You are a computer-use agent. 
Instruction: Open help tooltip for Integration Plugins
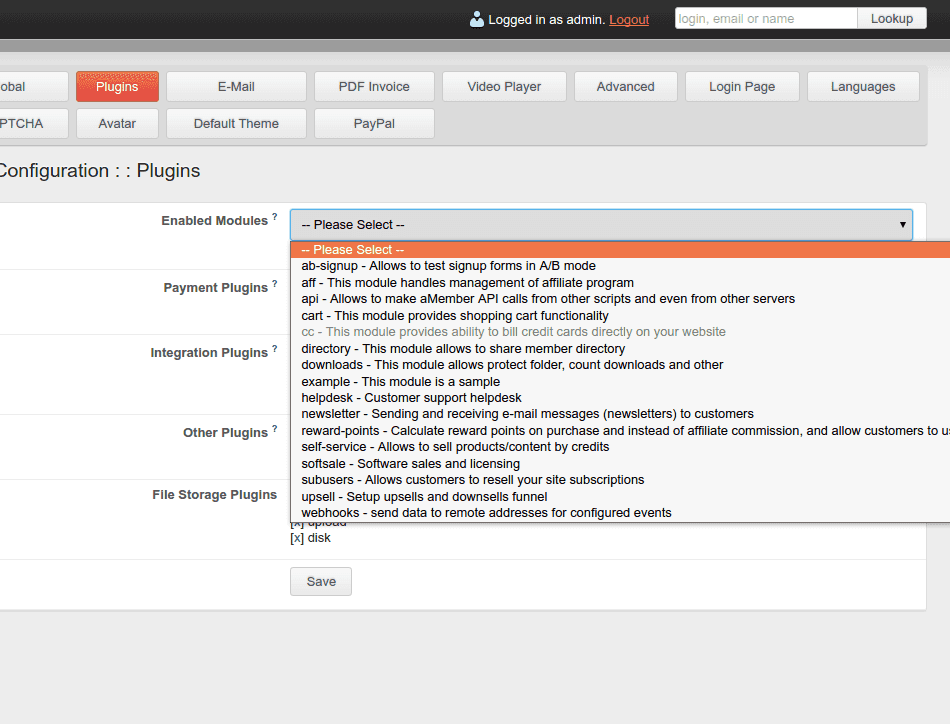(274, 348)
